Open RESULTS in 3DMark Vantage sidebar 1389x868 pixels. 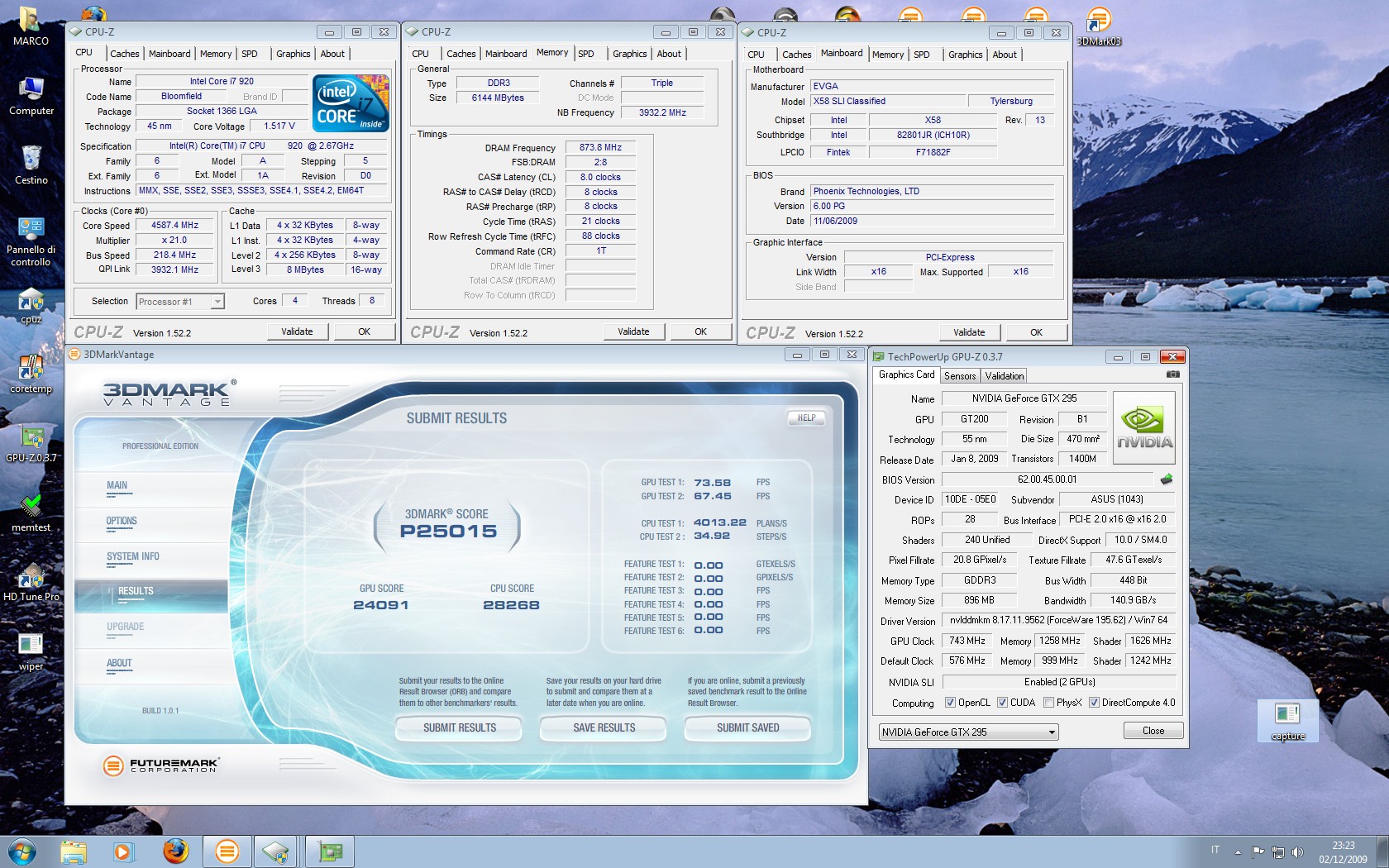pos(136,592)
